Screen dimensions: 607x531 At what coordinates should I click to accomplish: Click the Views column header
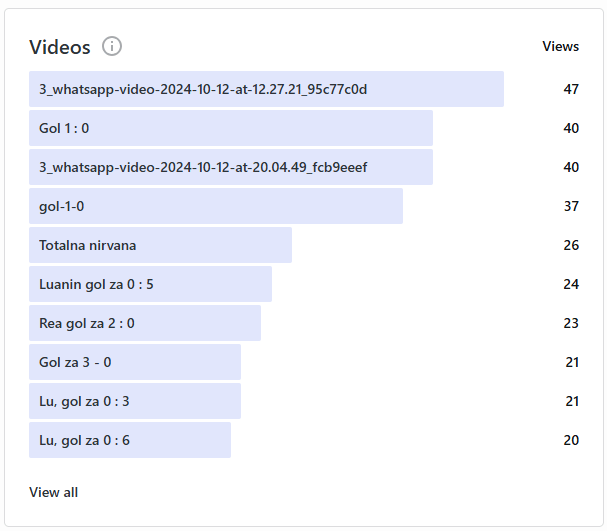(x=560, y=46)
